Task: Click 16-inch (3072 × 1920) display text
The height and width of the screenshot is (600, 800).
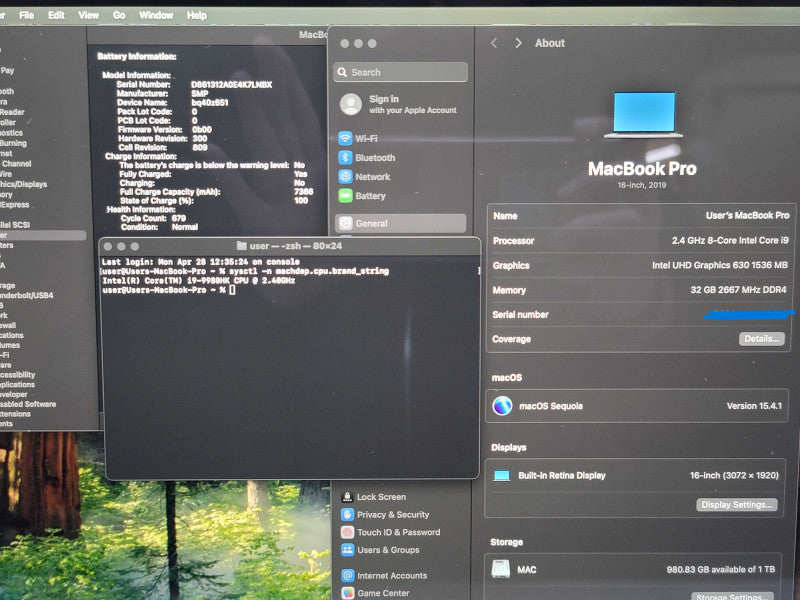Action: click(x=734, y=476)
